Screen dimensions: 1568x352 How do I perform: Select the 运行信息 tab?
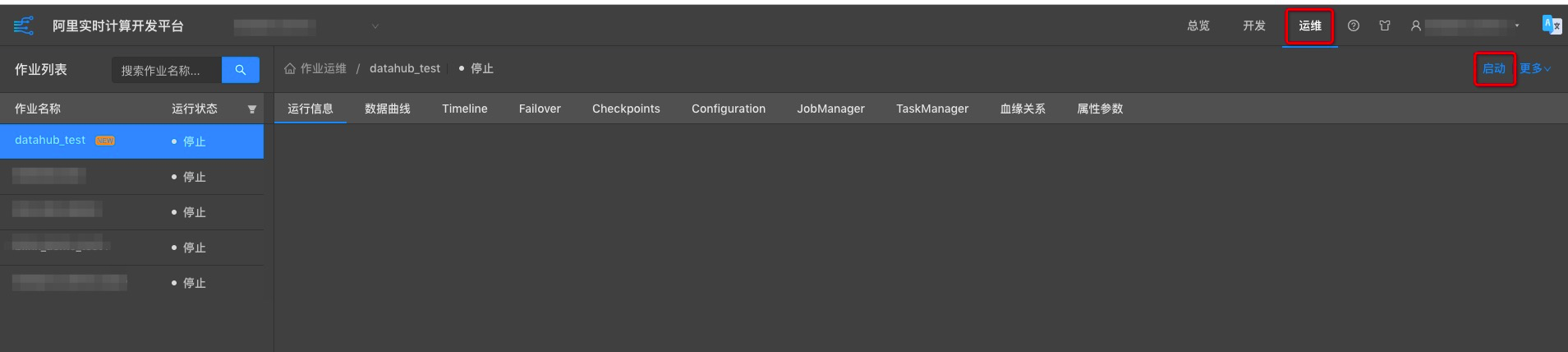coord(310,109)
